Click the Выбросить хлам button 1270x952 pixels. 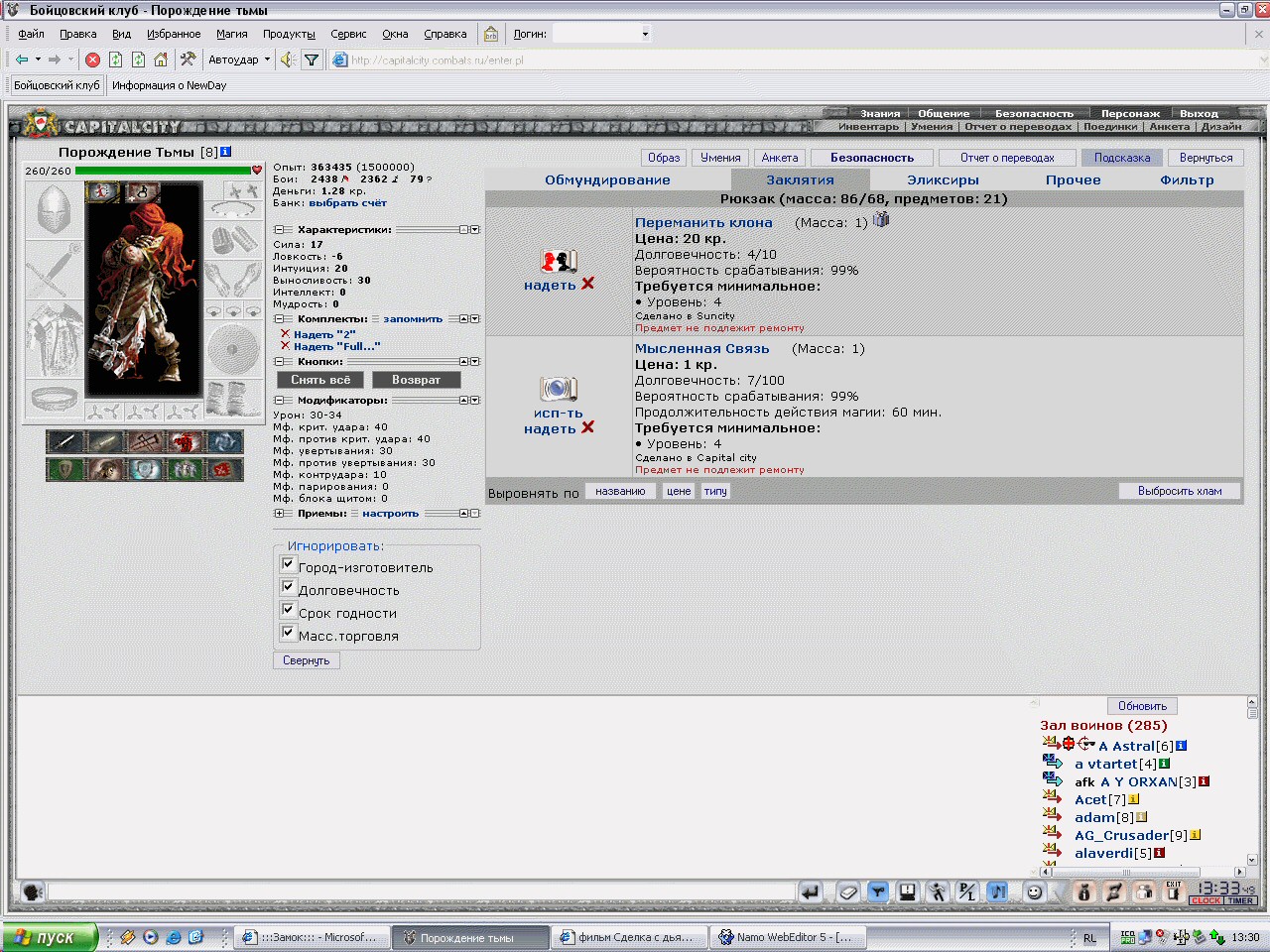[x=1180, y=491]
